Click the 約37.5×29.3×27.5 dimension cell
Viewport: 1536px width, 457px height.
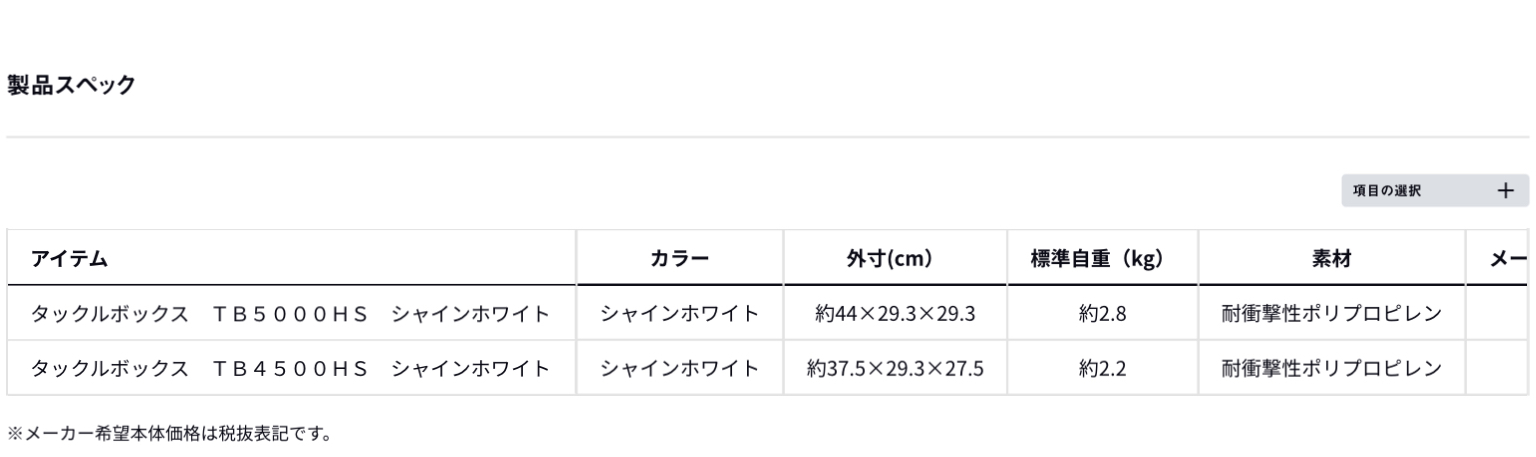(895, 368)
